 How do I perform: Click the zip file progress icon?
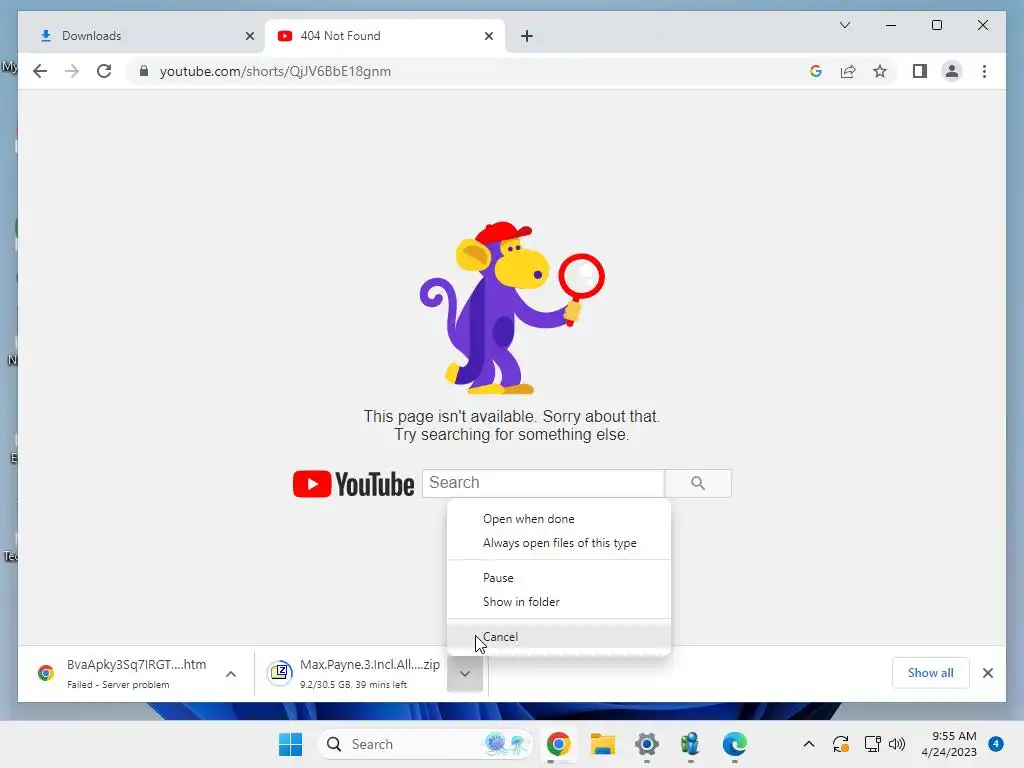280,673
